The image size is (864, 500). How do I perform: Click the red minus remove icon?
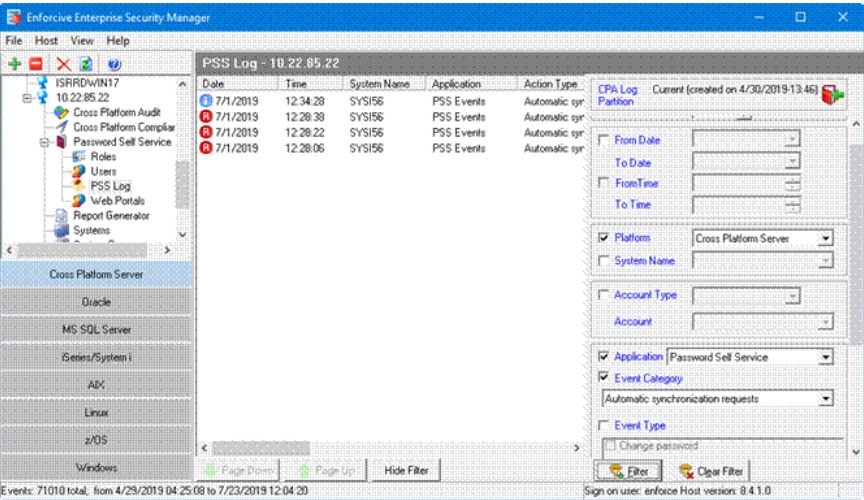pos(36,64)
